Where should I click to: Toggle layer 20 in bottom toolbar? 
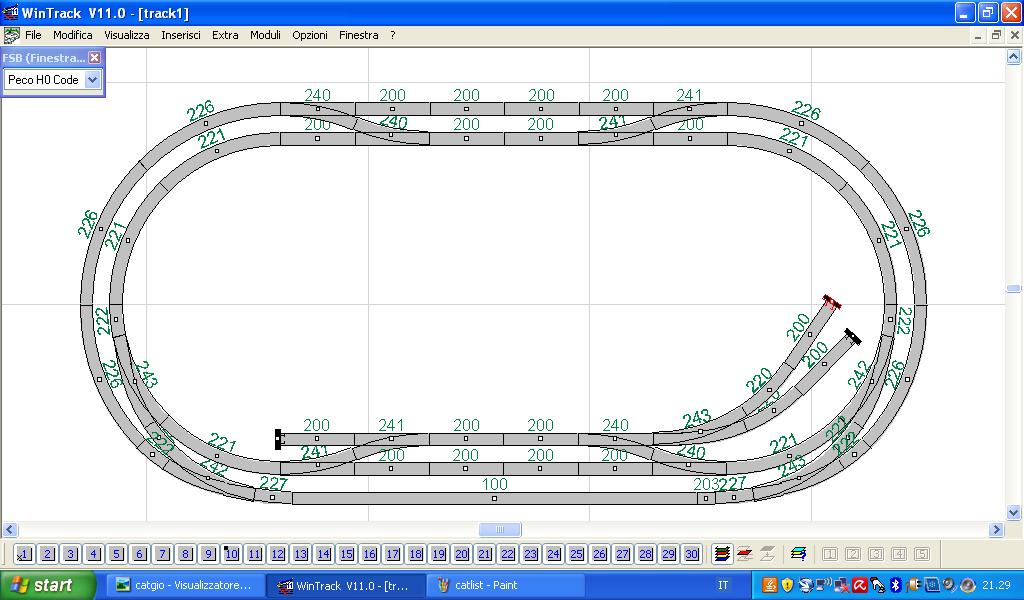click(461, 554)
